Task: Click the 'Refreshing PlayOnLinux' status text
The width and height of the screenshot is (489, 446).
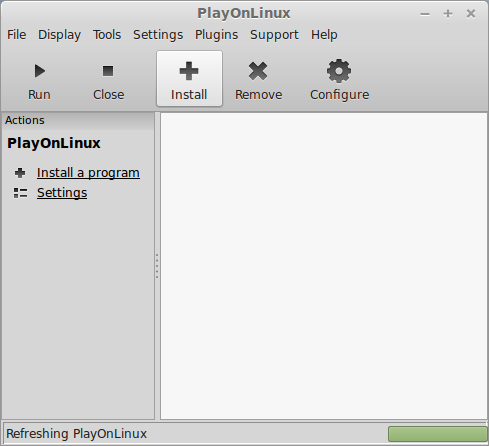Action: click(76, 434)
